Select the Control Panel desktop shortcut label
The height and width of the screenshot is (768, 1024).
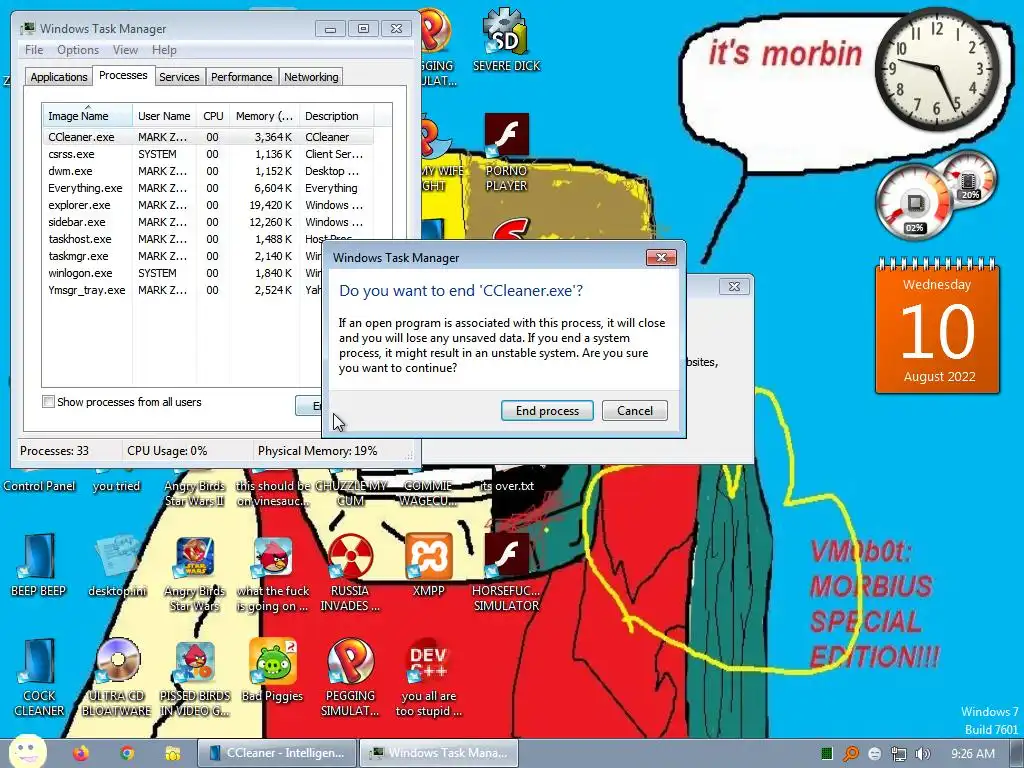(x=39, y=486)
